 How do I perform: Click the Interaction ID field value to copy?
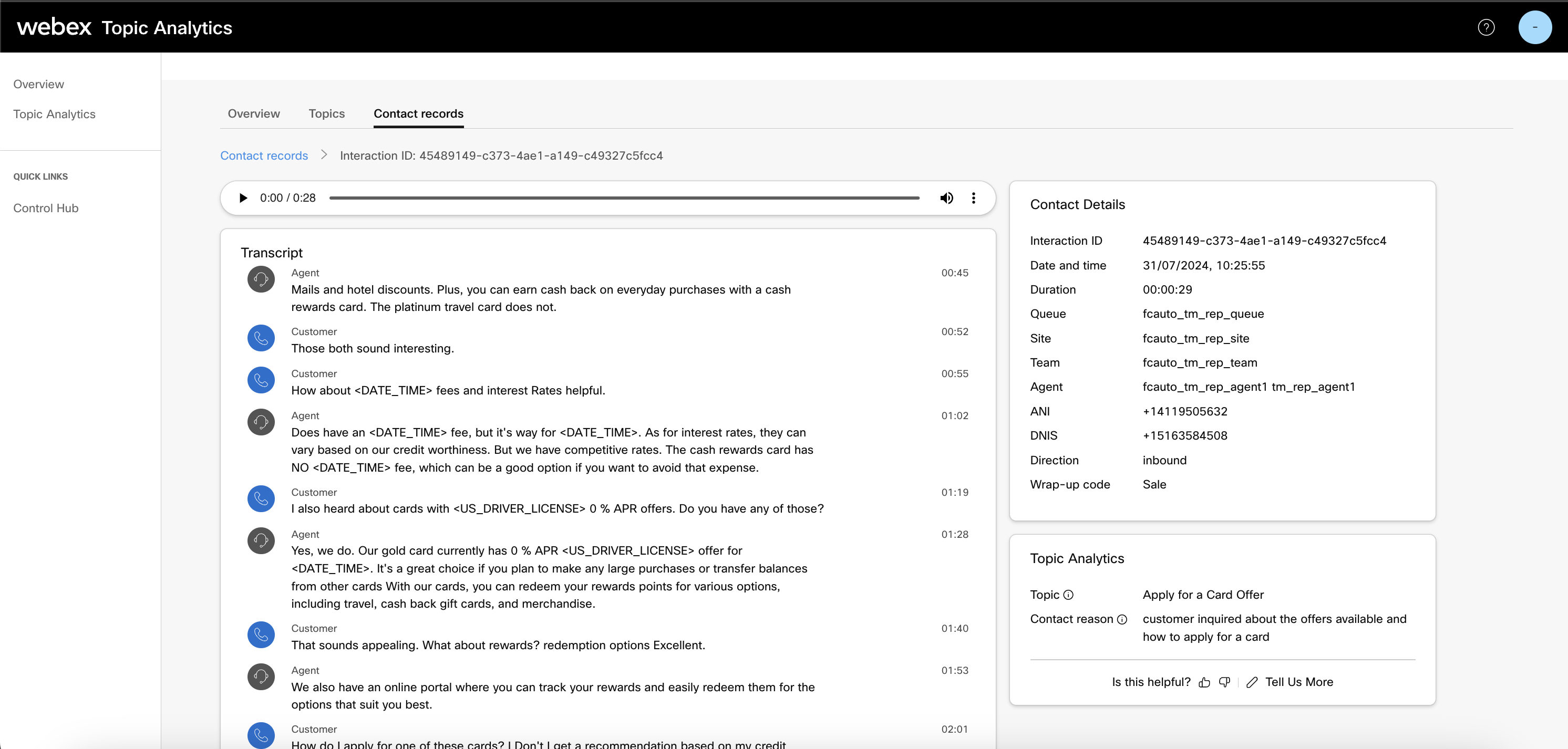[x=1264, y=240]
